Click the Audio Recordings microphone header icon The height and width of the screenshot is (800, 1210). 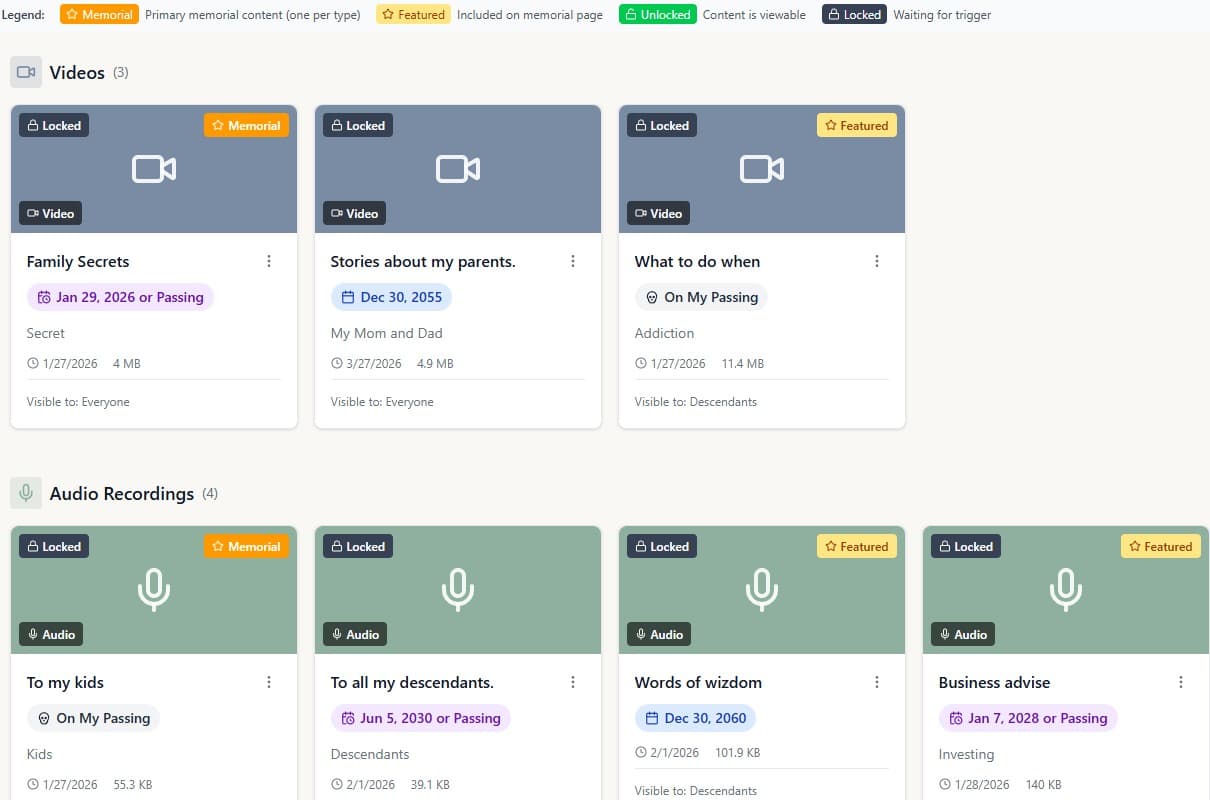tap(26, 492)
